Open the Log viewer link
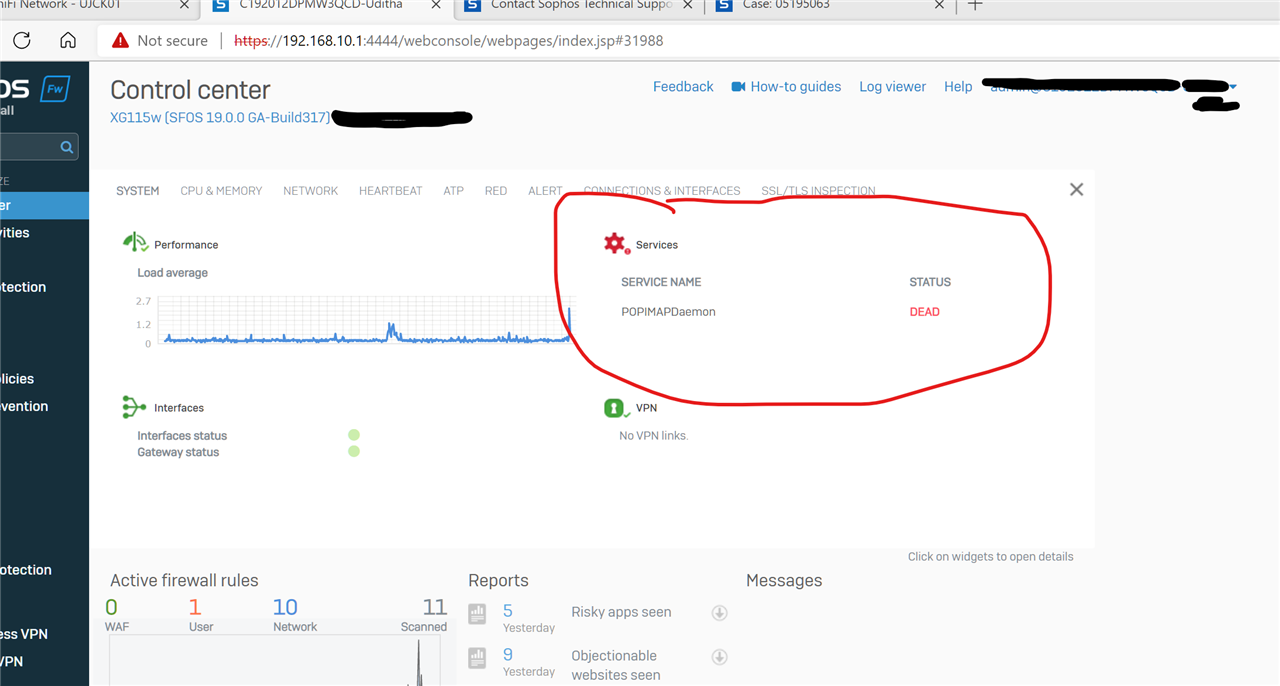This screenshot has height=686, width=1280. pyautogui.click(x=893, y=87)
